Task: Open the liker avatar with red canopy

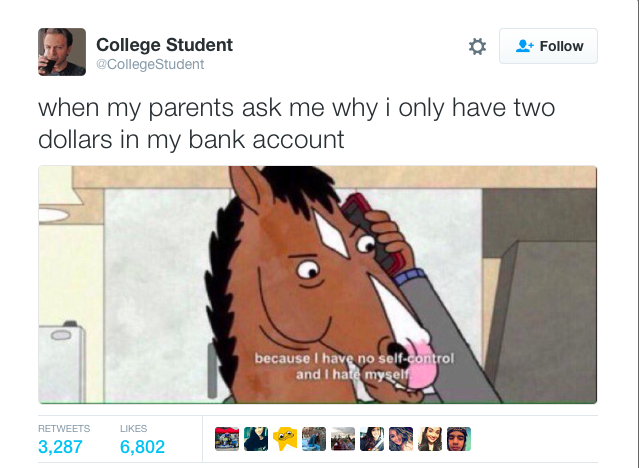Action: pos(227,439)
